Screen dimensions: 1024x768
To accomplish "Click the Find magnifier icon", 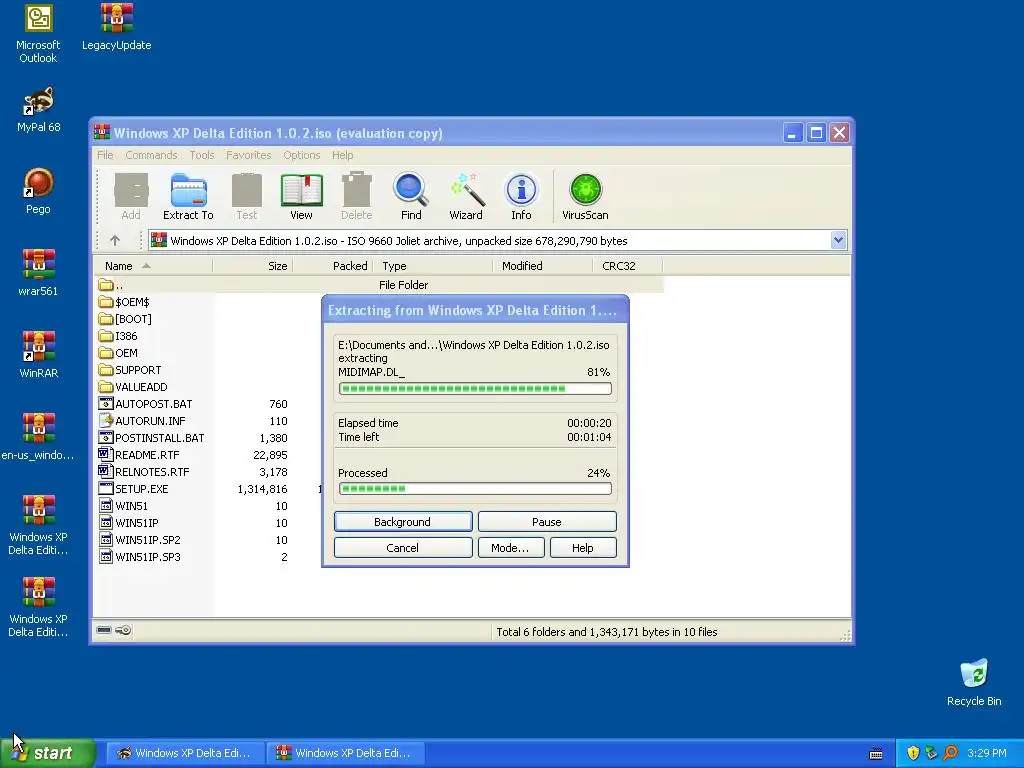I will click(411, 196).
